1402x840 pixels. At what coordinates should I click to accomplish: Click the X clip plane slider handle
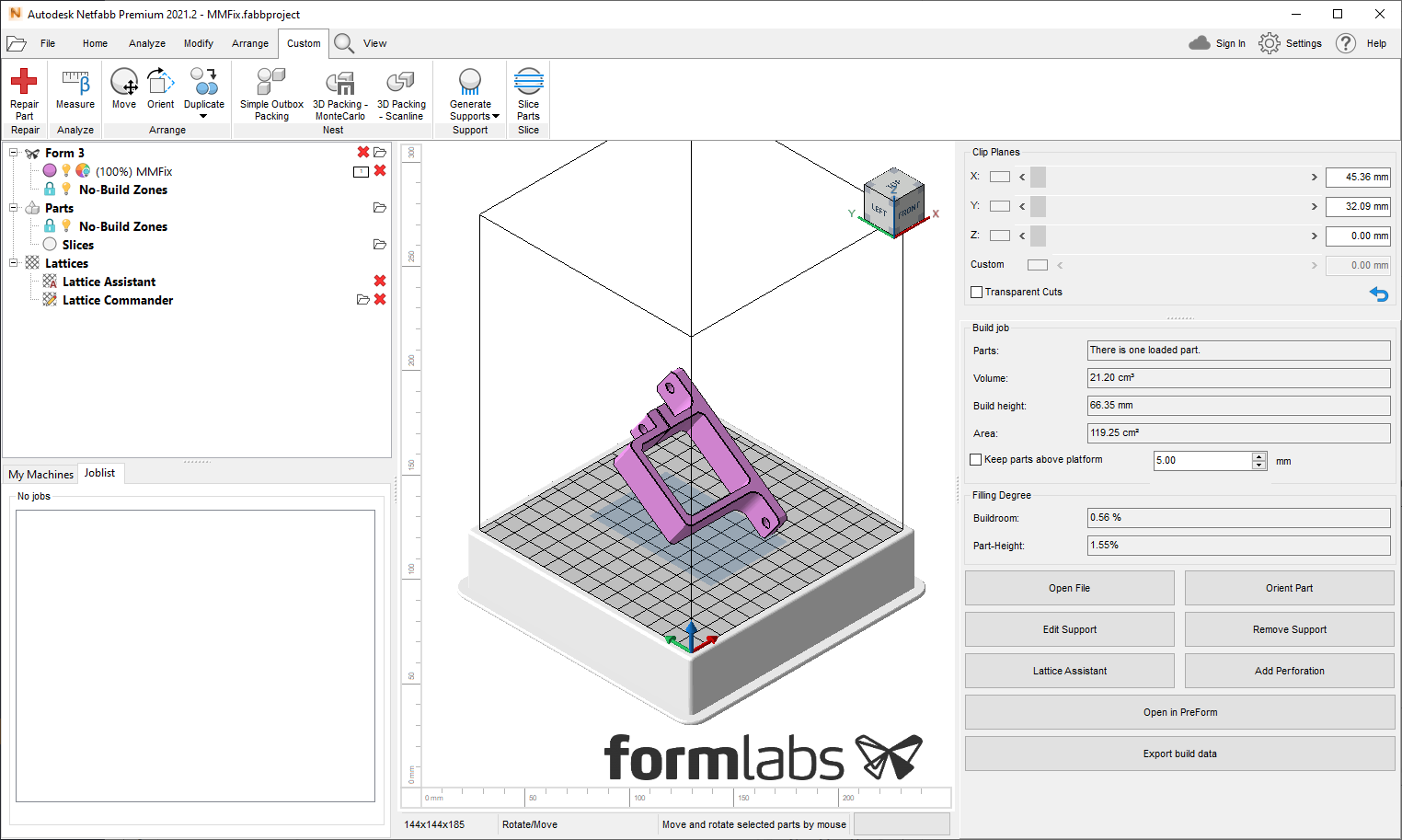1039,177
